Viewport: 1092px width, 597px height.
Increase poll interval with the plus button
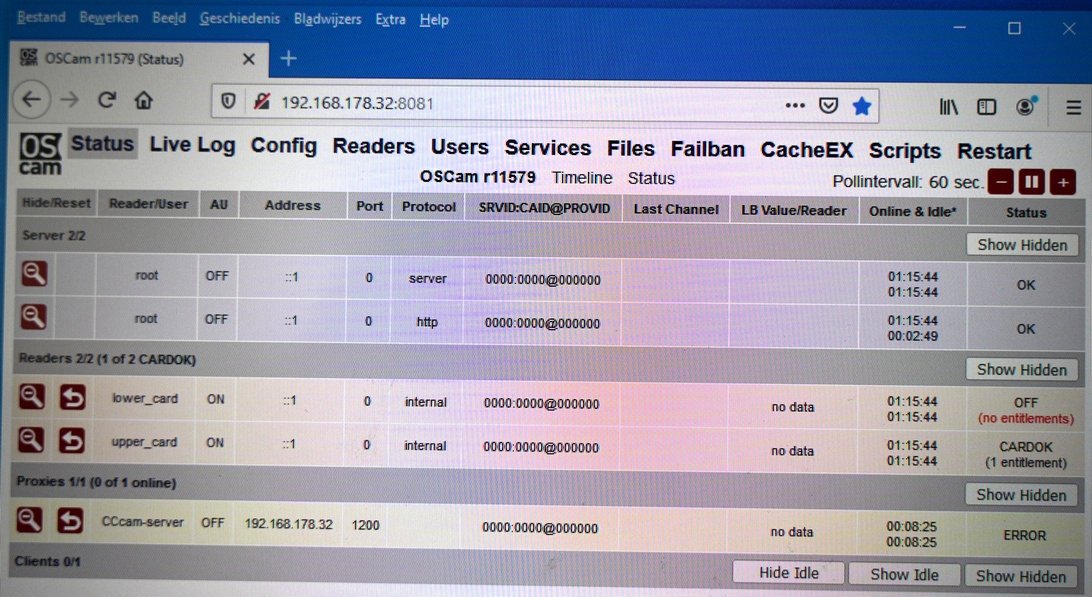[1063, 183]
